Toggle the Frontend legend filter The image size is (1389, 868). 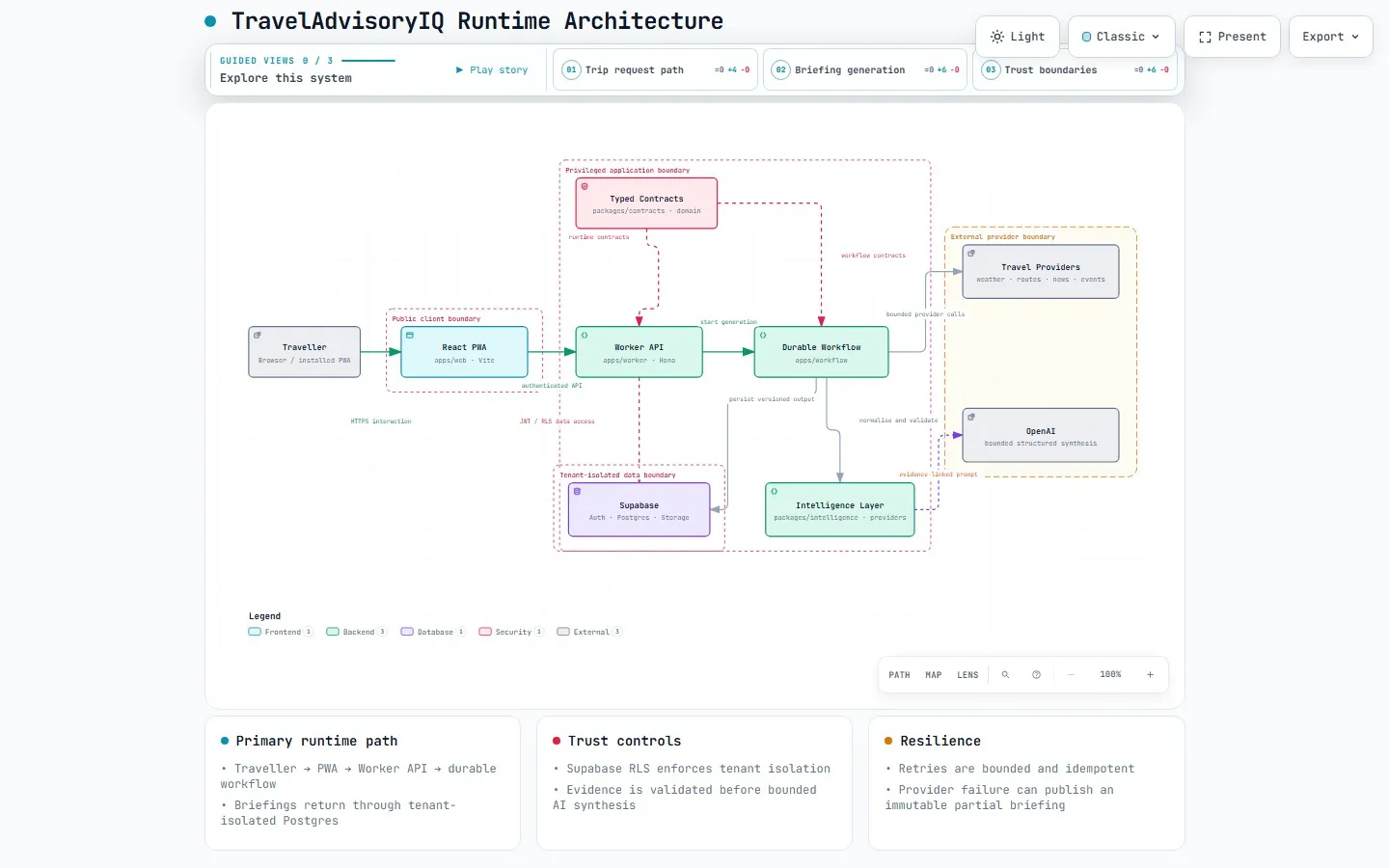281,632
